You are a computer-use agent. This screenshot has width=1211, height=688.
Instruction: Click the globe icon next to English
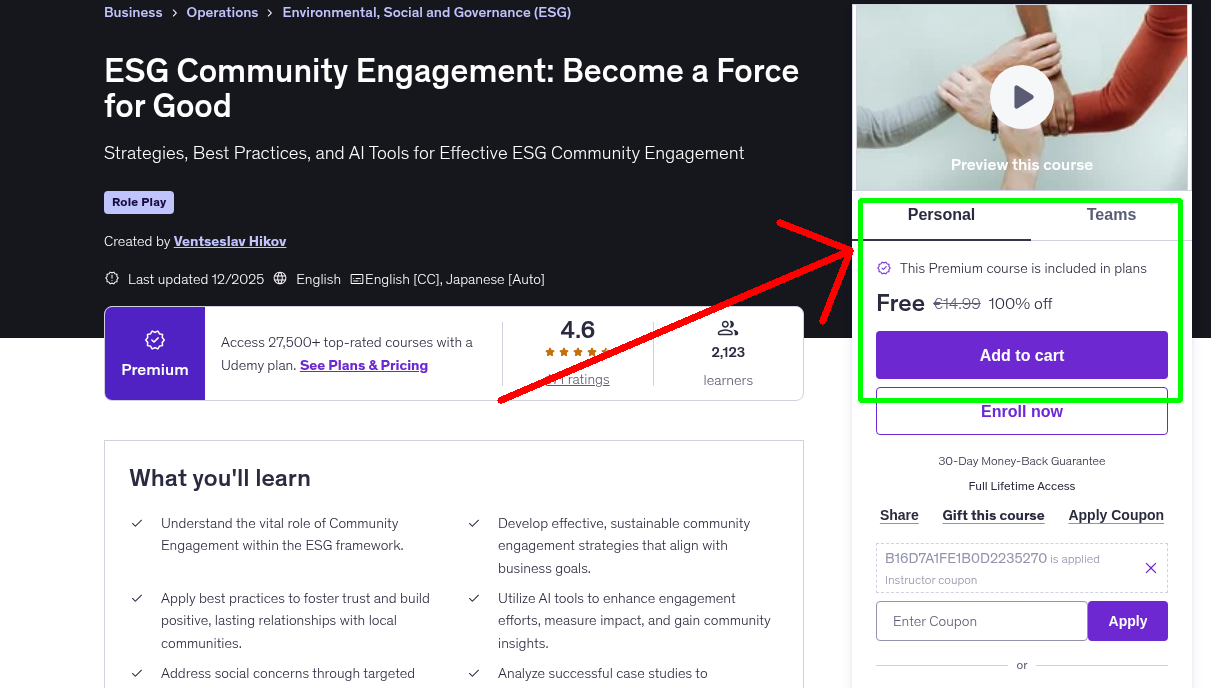coord(279,278)
